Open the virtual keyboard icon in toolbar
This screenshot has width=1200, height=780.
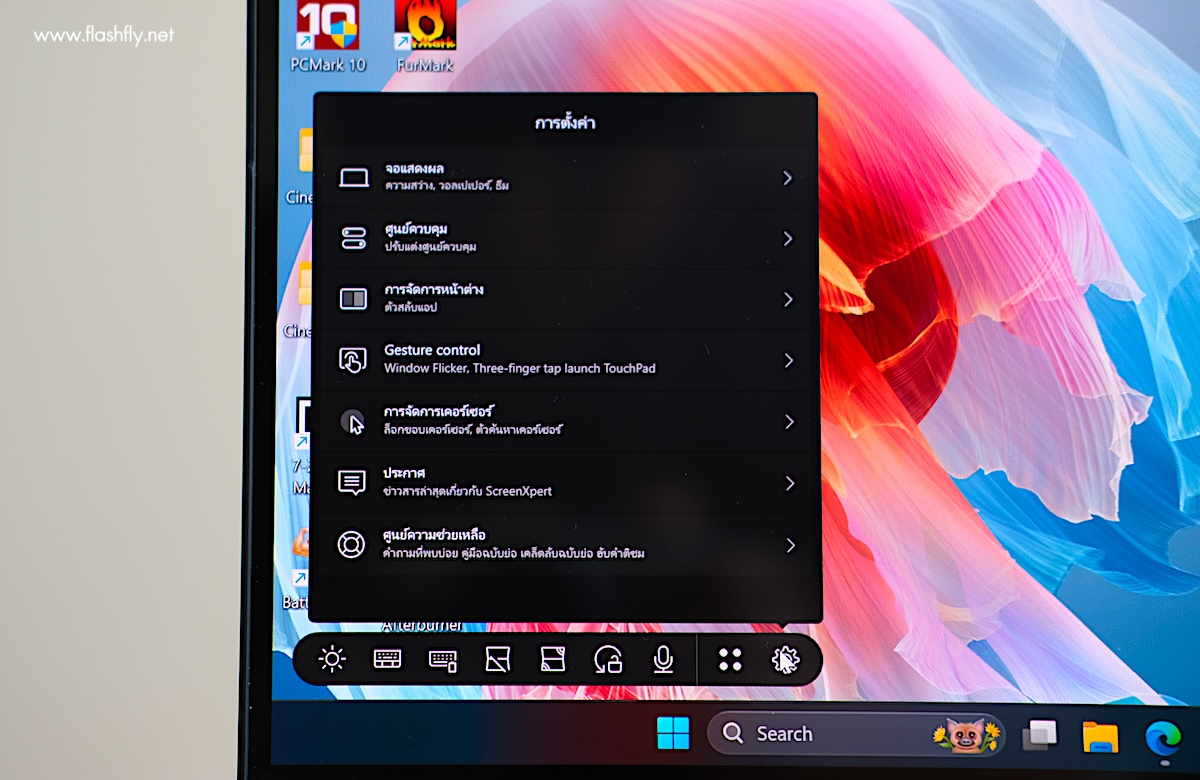click(x=387, y=659)
